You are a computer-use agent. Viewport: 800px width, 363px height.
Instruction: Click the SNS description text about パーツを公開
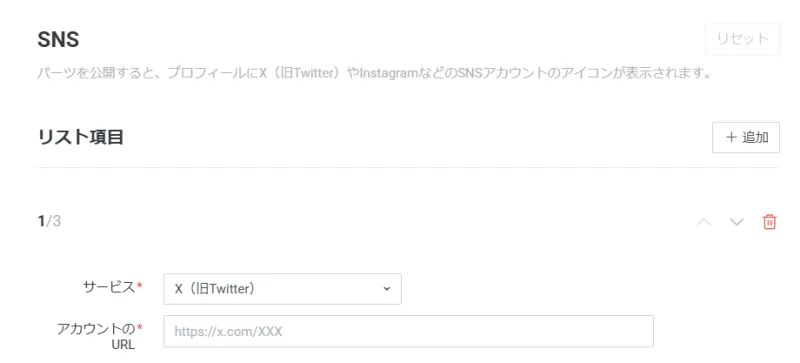374,73
